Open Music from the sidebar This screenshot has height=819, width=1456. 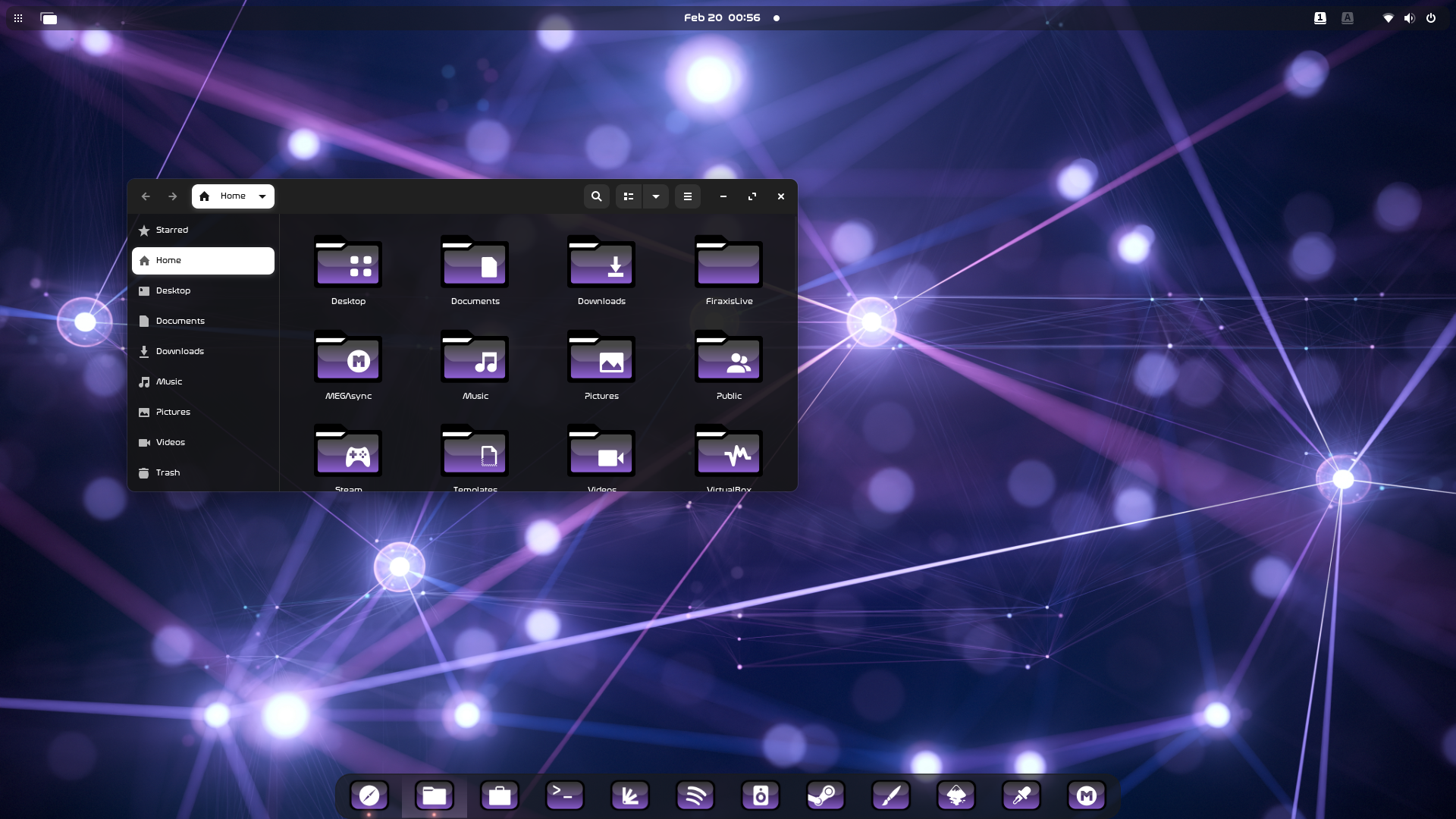(203, 381)
